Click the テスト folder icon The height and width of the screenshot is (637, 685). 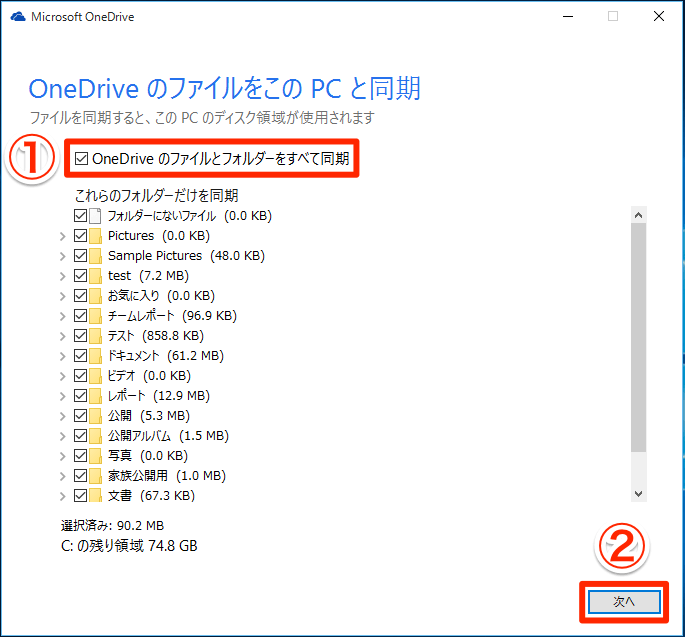(x=95, y=336)
